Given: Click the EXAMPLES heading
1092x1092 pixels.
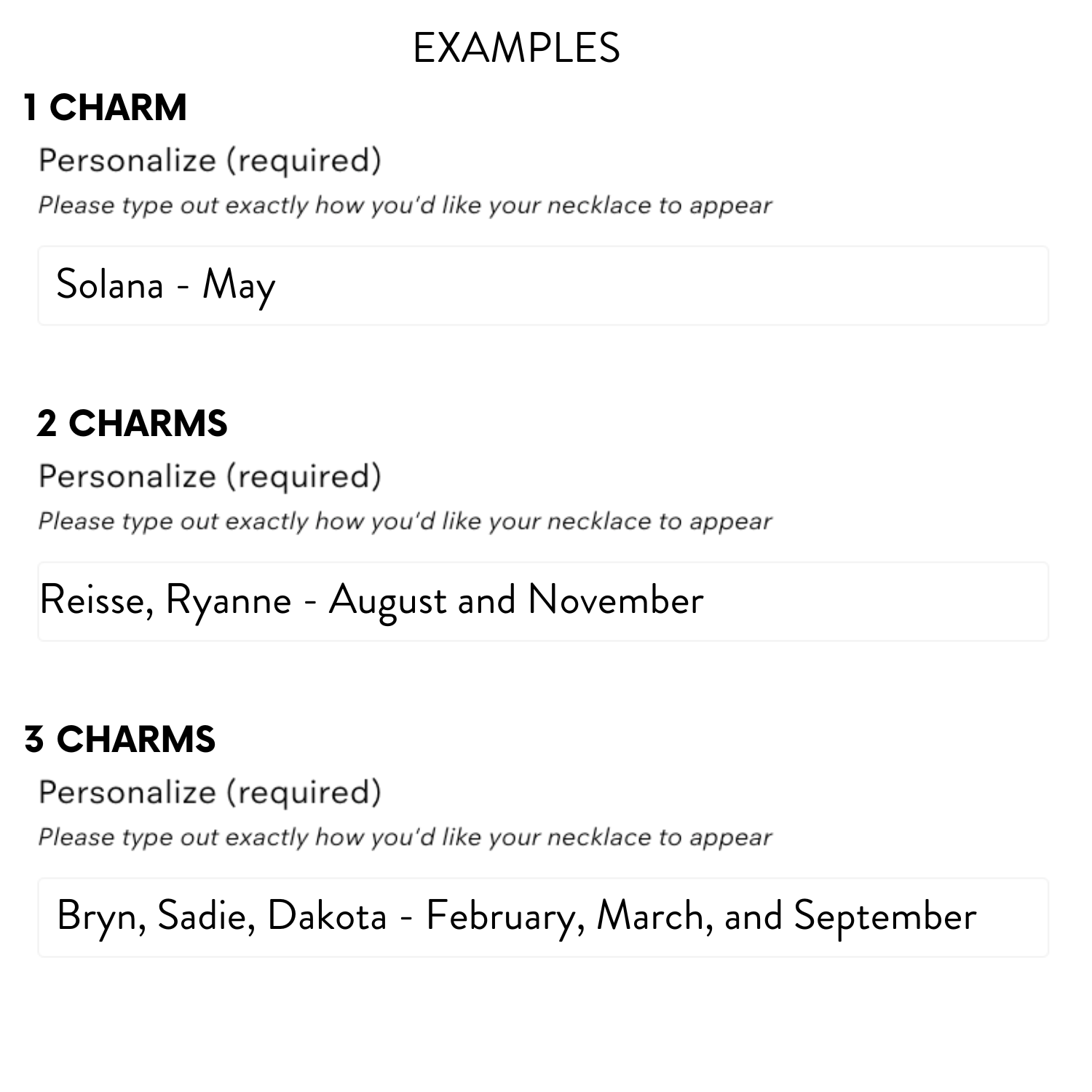Looking at the screenshot, I should coord(516,49).
